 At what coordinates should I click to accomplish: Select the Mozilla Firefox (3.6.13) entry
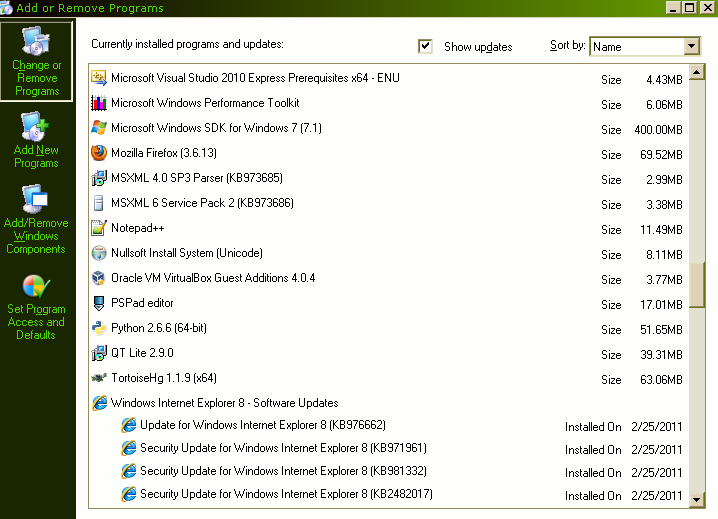tap(388, 153)
